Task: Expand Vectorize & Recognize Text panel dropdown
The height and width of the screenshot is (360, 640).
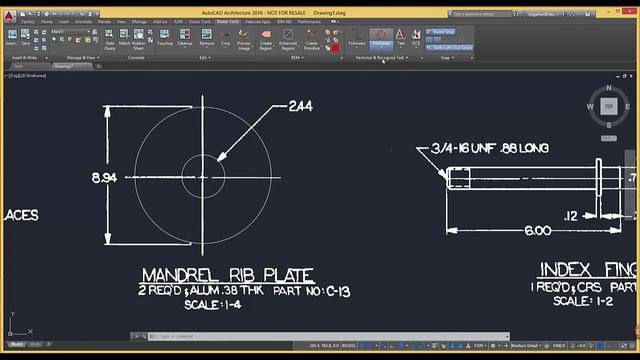Action: point(382,58)
